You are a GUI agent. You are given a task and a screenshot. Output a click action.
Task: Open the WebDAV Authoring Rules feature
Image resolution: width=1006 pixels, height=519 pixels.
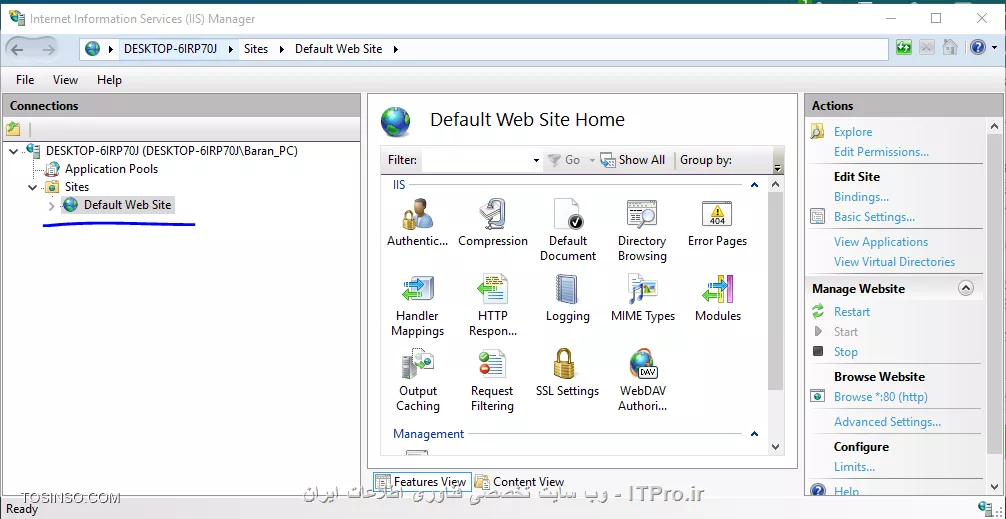pyautogui.click(x=643, y=380)
